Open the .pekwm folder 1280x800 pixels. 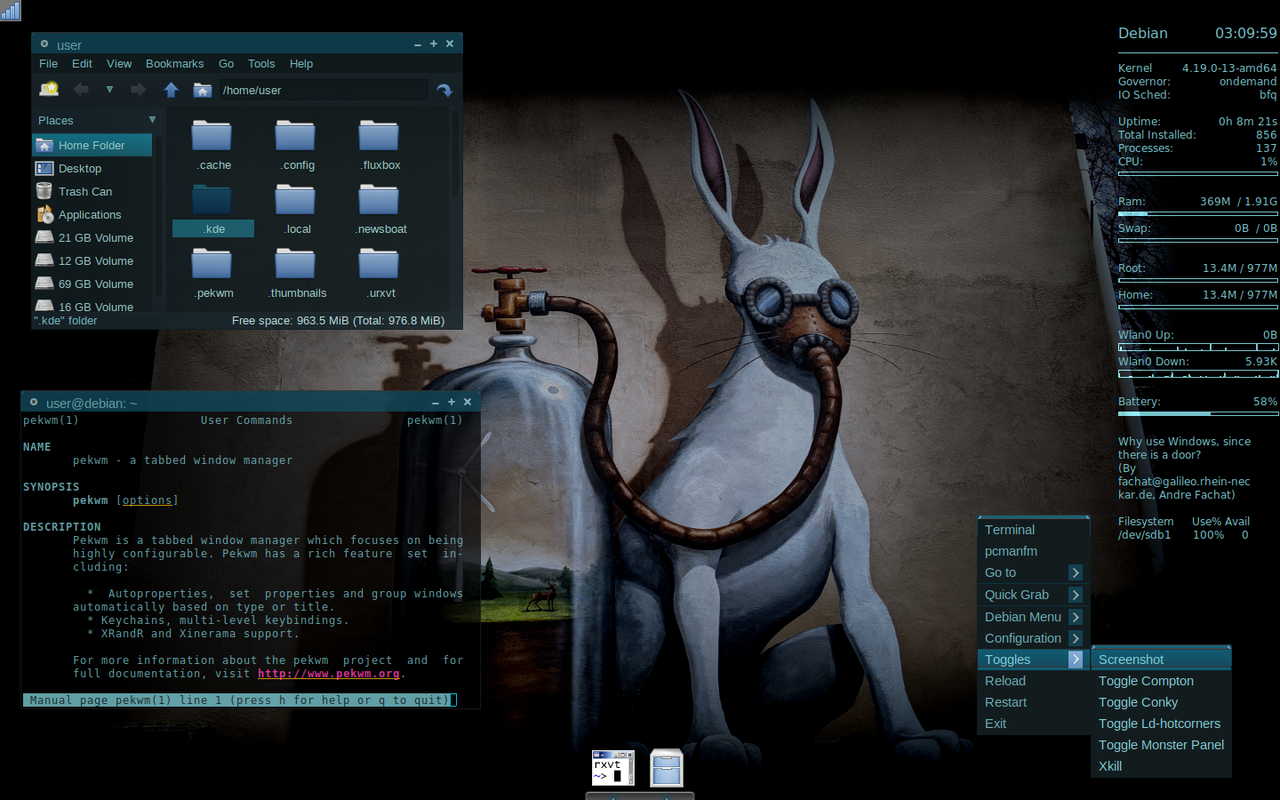click(213, 274)
